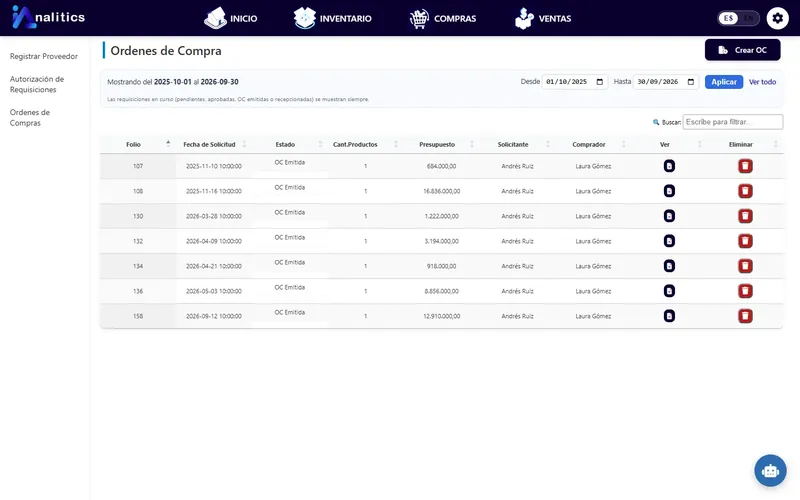Click the Ver todo link
Screen dimensions: 800x500
pyautogui.click(x=762, y=82)
